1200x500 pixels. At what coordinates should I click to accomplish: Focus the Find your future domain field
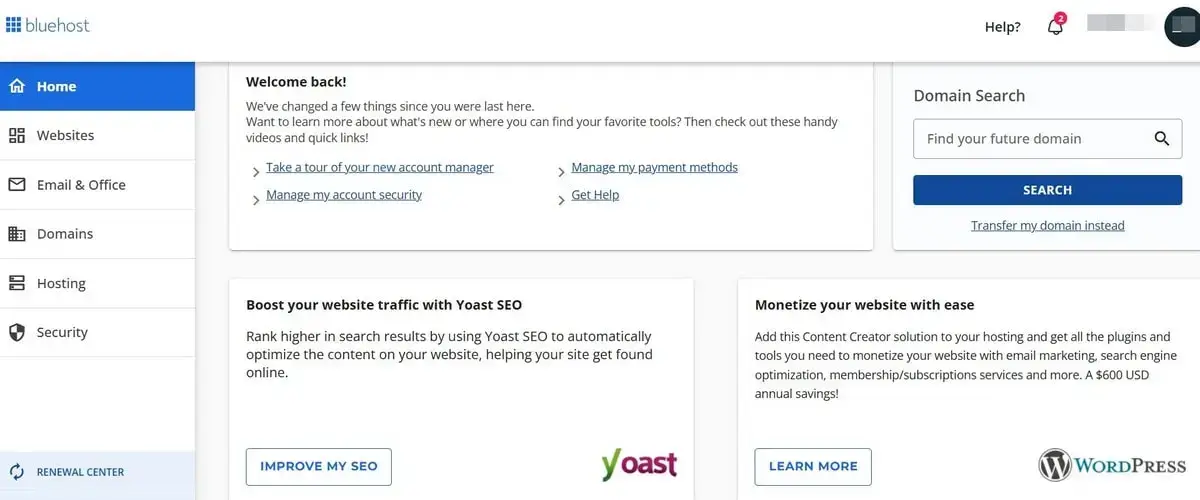[1032, 139]
